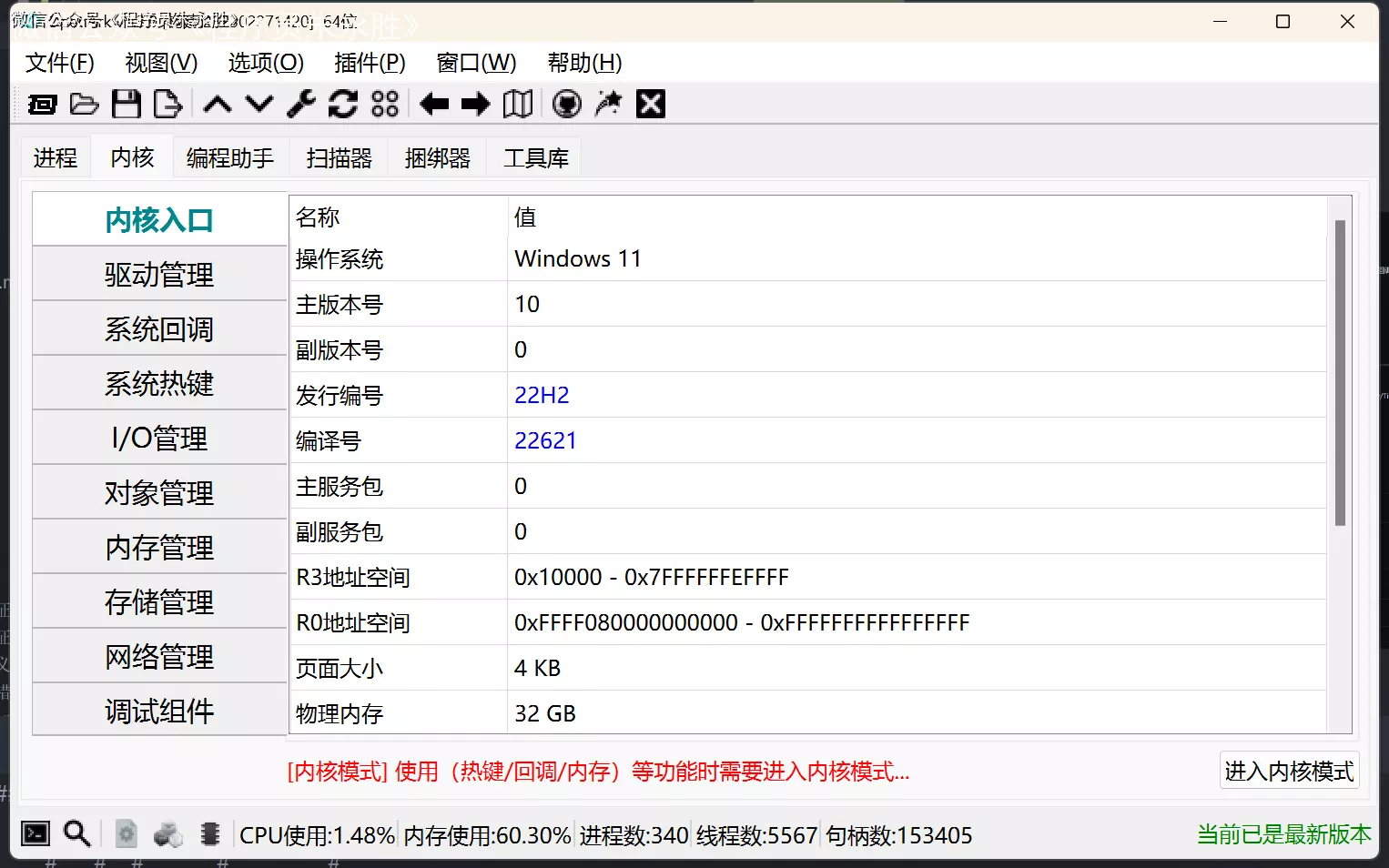Click the wrench settings toolbar icon
The width and height of the screenshot is (1389, 868).
tap(301, 105)
